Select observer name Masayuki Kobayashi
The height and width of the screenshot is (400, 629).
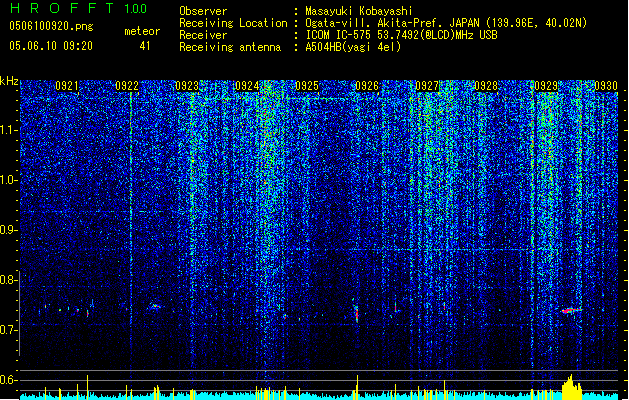[359, 11]
